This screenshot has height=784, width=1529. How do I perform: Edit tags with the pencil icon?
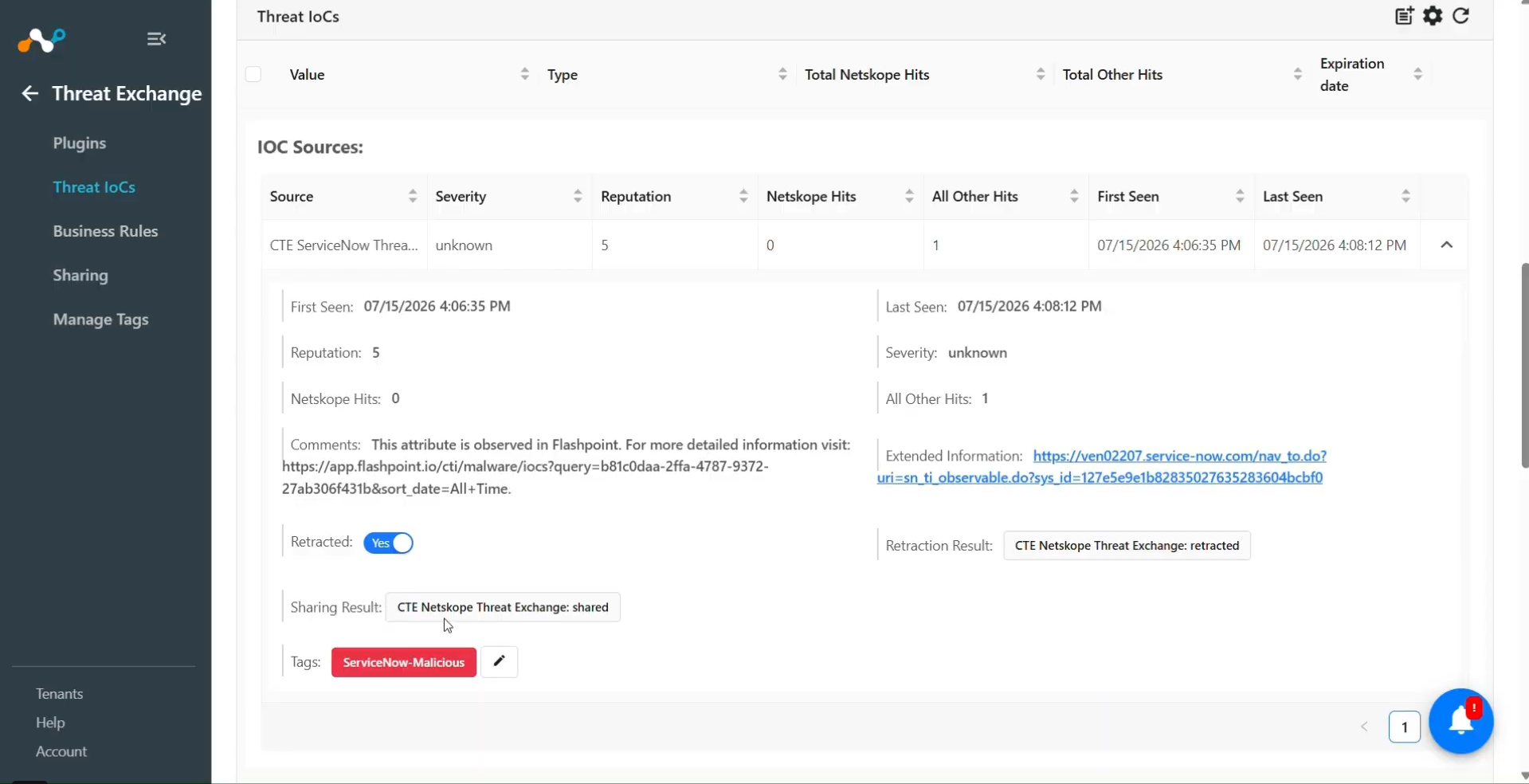pyautogui.click(x=500, y=661)
